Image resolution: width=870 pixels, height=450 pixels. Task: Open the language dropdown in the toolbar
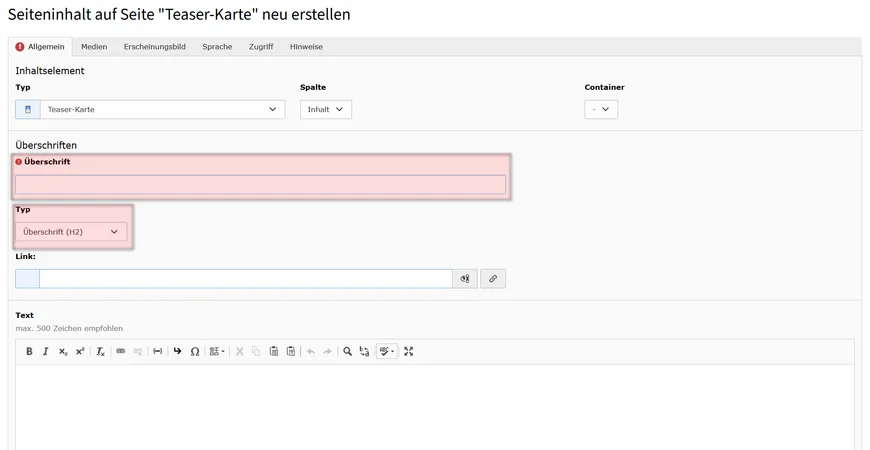click(x=217, y=351)
